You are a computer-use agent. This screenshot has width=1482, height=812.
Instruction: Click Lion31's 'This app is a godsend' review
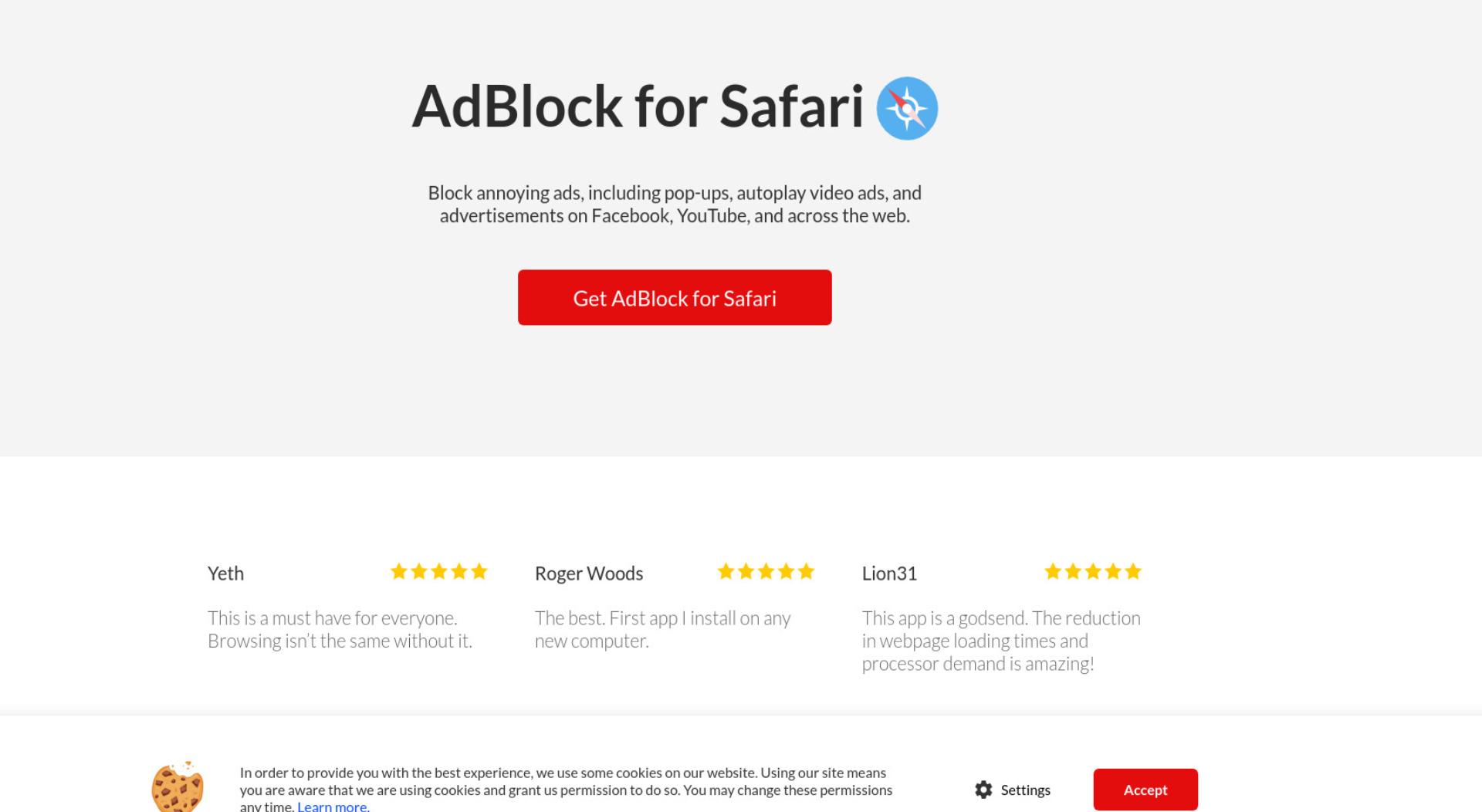pyautogui.click(x=1001, y=641)
